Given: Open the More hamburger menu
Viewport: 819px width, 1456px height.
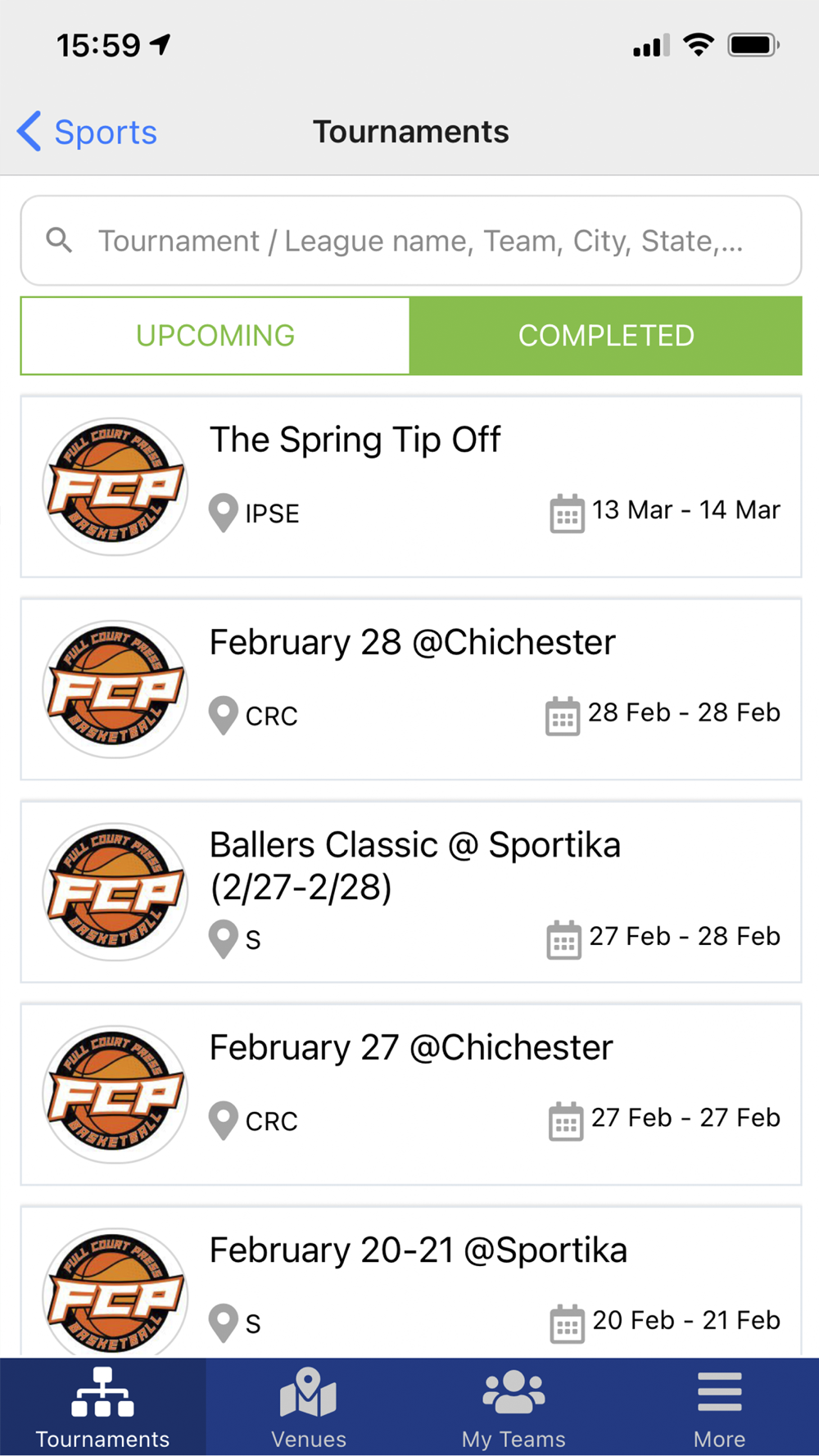Looking at the screenshot, I should pos(719,1406).
